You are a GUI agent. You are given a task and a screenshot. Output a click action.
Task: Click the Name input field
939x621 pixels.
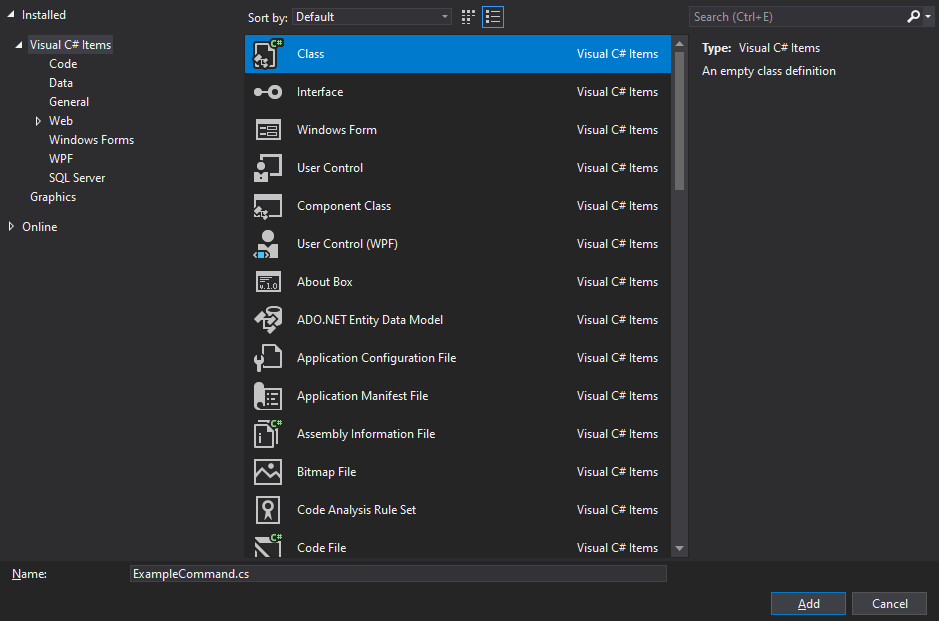pyautogui.click(x=398, y=574)
